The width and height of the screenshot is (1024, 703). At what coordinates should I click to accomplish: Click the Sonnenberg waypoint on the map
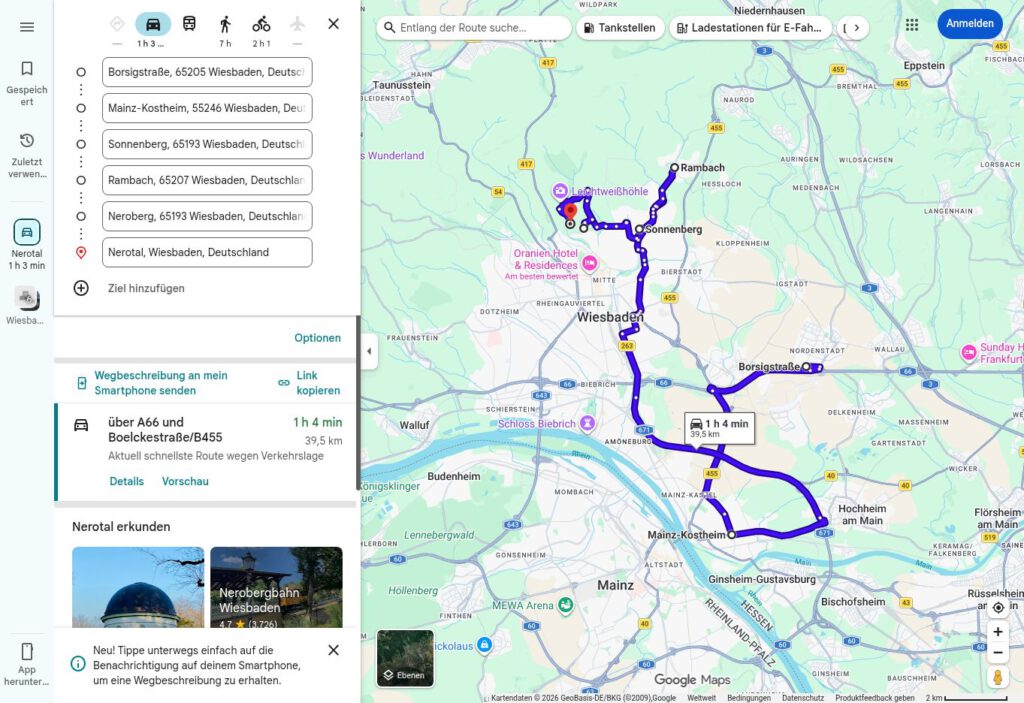(639, 229)
